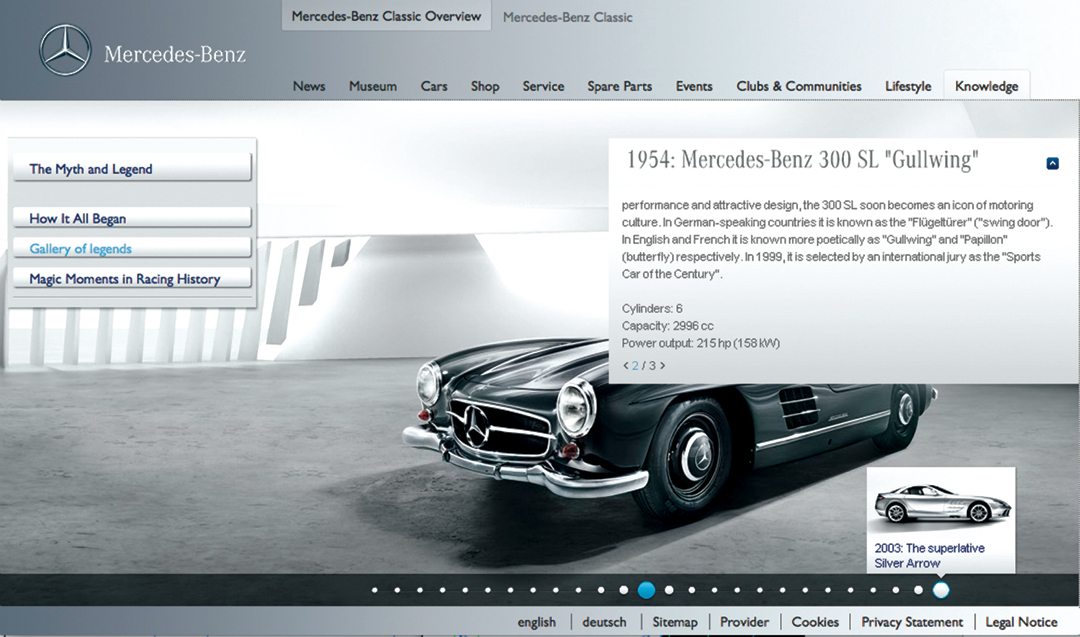Open the Cars menu
This screenshot has width=1080, height=637.
434,86
